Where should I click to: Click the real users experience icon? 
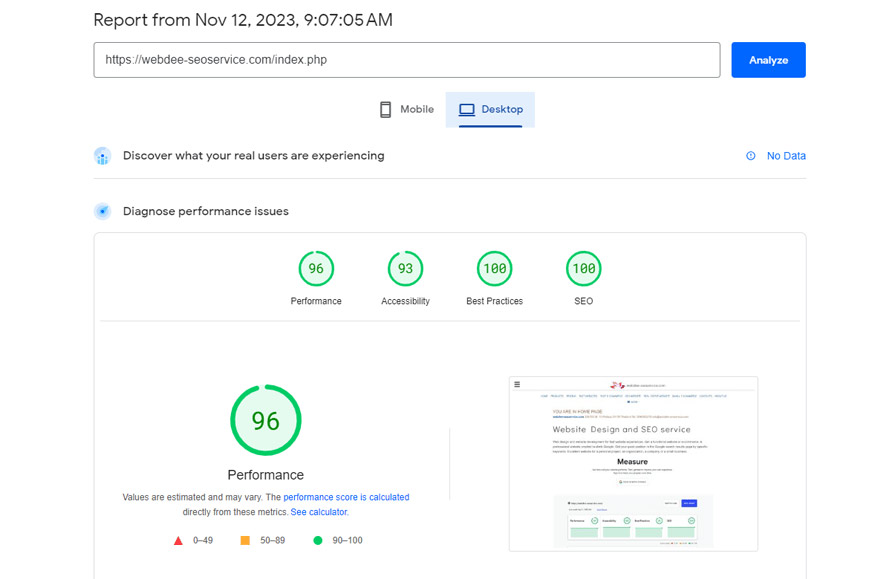[x=102, y=156]
